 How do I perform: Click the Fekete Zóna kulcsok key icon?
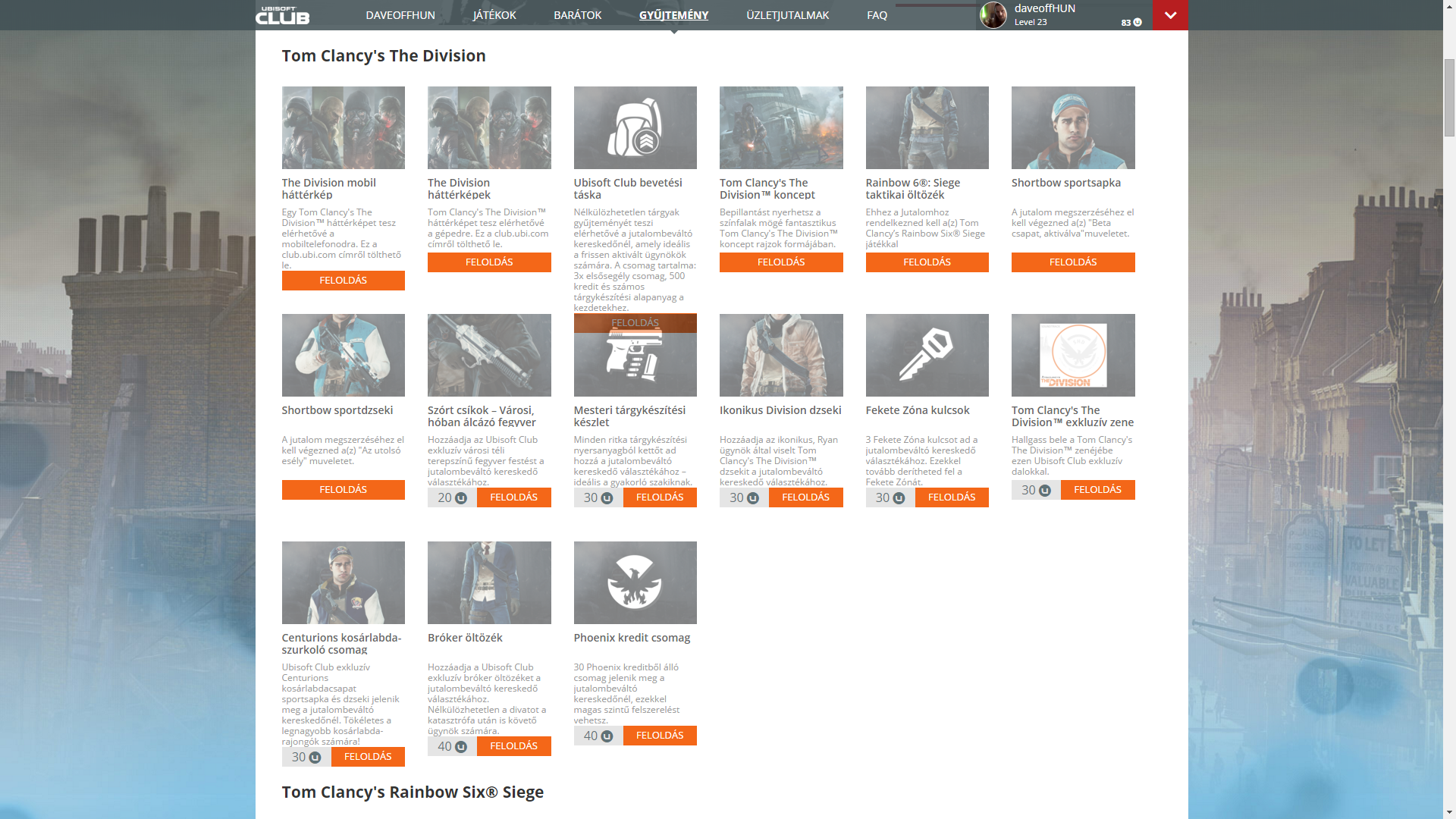coord(927,355)
